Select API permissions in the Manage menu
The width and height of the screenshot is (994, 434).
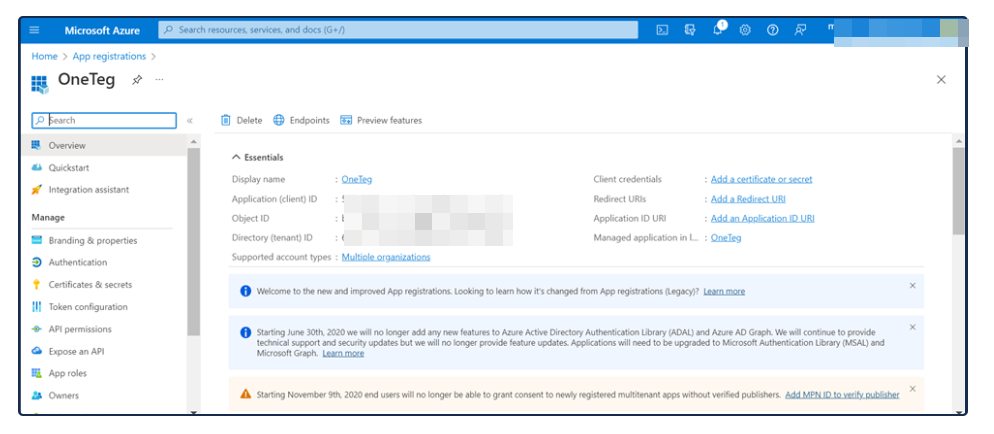(x=80, y=329)
